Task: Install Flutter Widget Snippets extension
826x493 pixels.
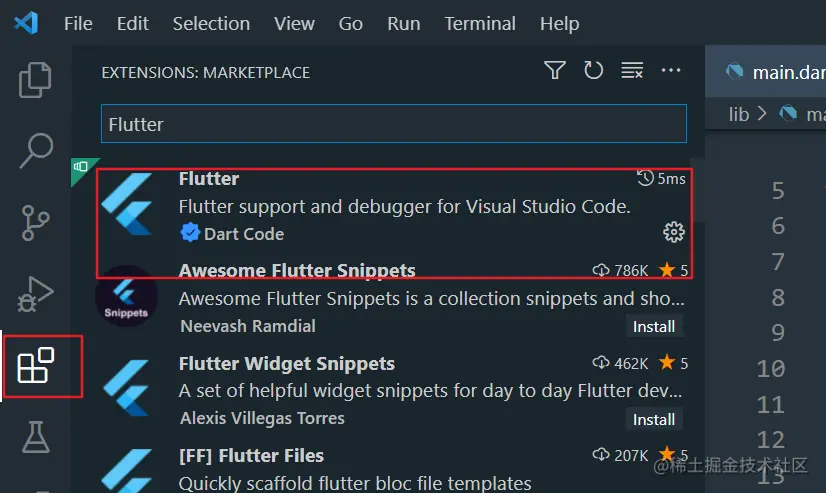Action: click(654, 419)
